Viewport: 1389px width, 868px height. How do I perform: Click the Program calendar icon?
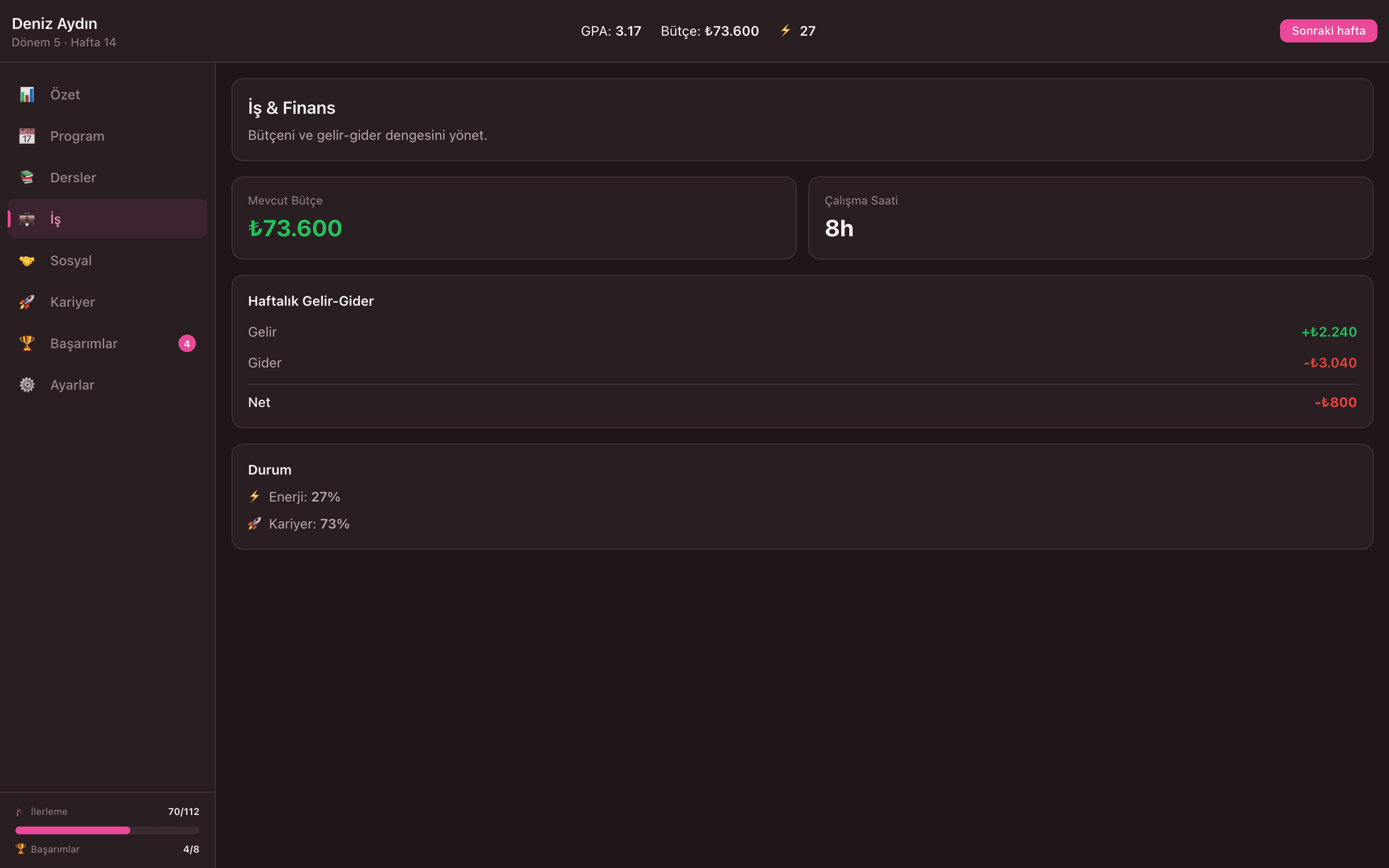tap(27, 136)
